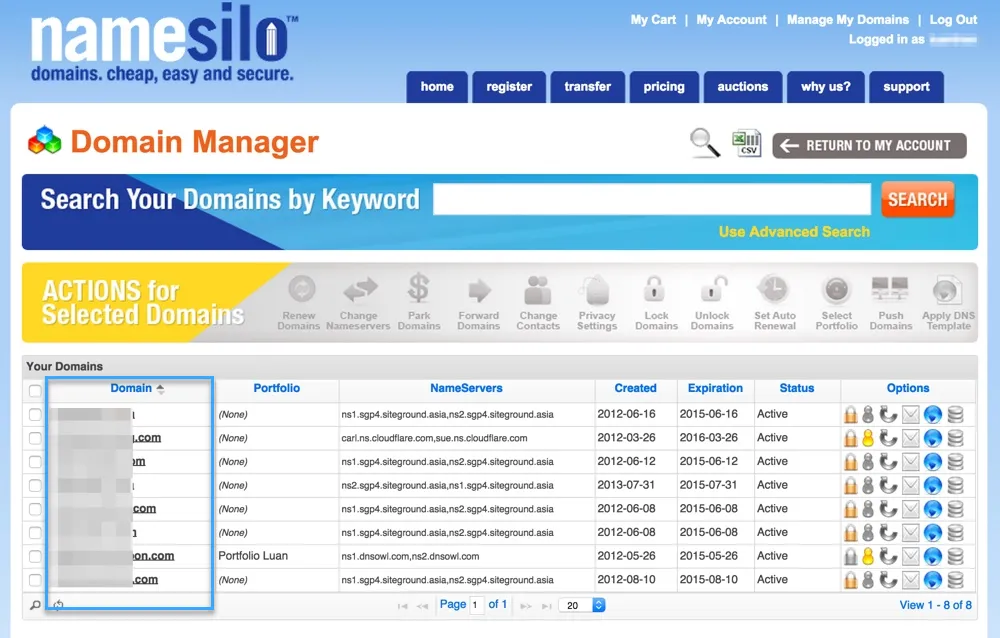Check the row created 2012-08-10

pyautogui.click(x=35, y=580)
